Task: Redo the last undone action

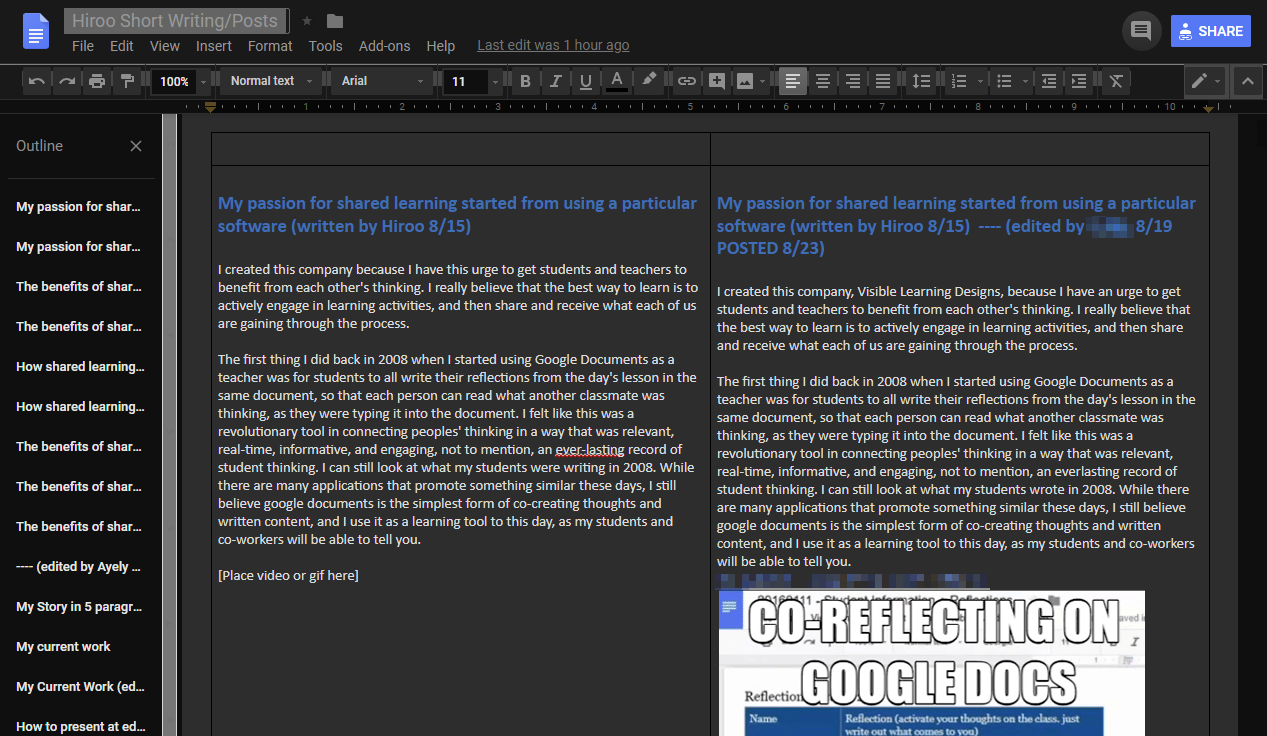Action: point(66,81)
